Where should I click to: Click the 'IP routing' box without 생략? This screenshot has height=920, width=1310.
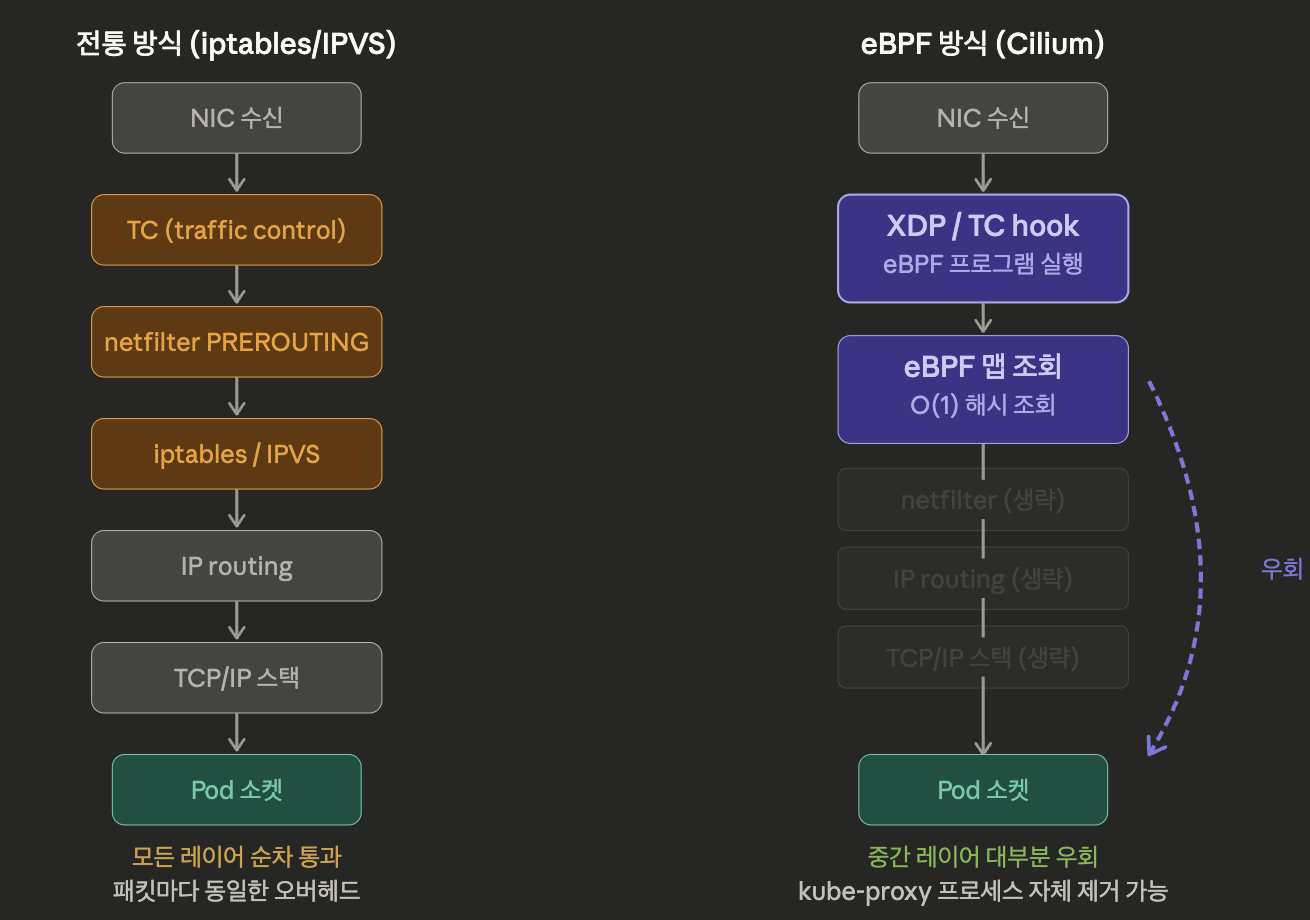236,566
